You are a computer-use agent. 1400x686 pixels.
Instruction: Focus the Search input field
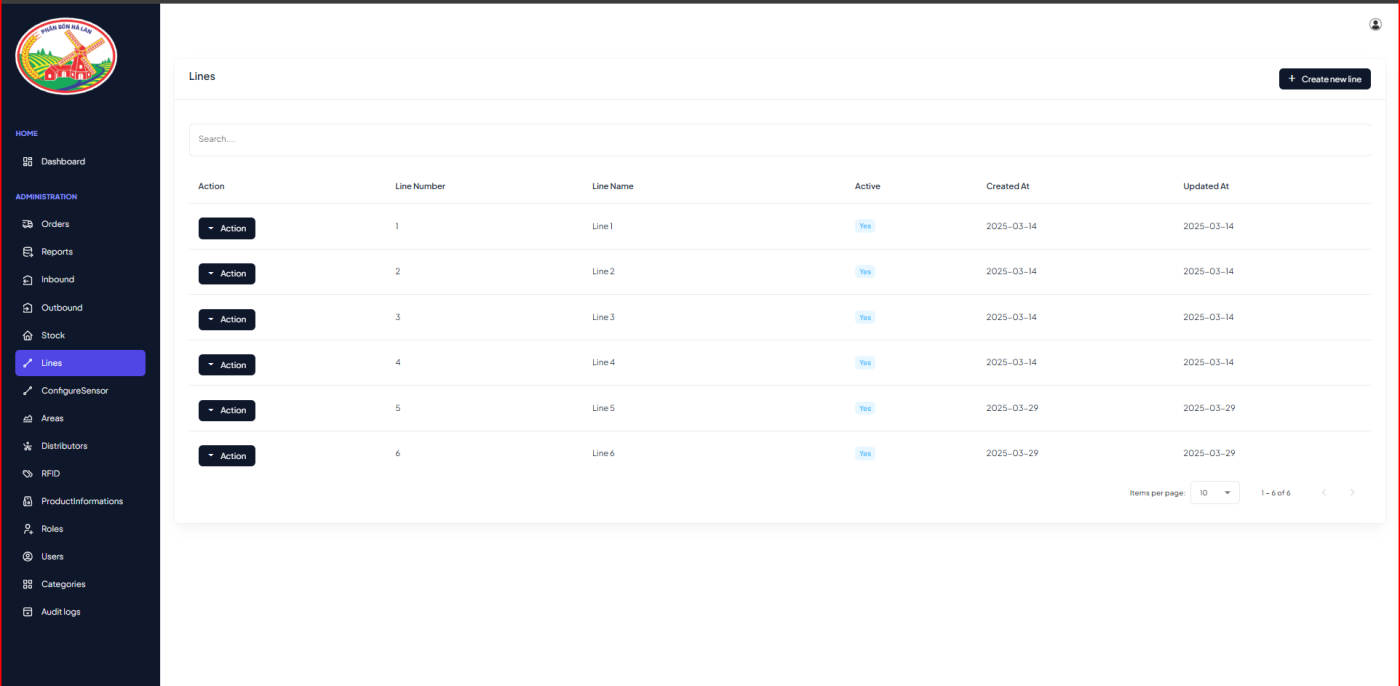pos(780,139)
